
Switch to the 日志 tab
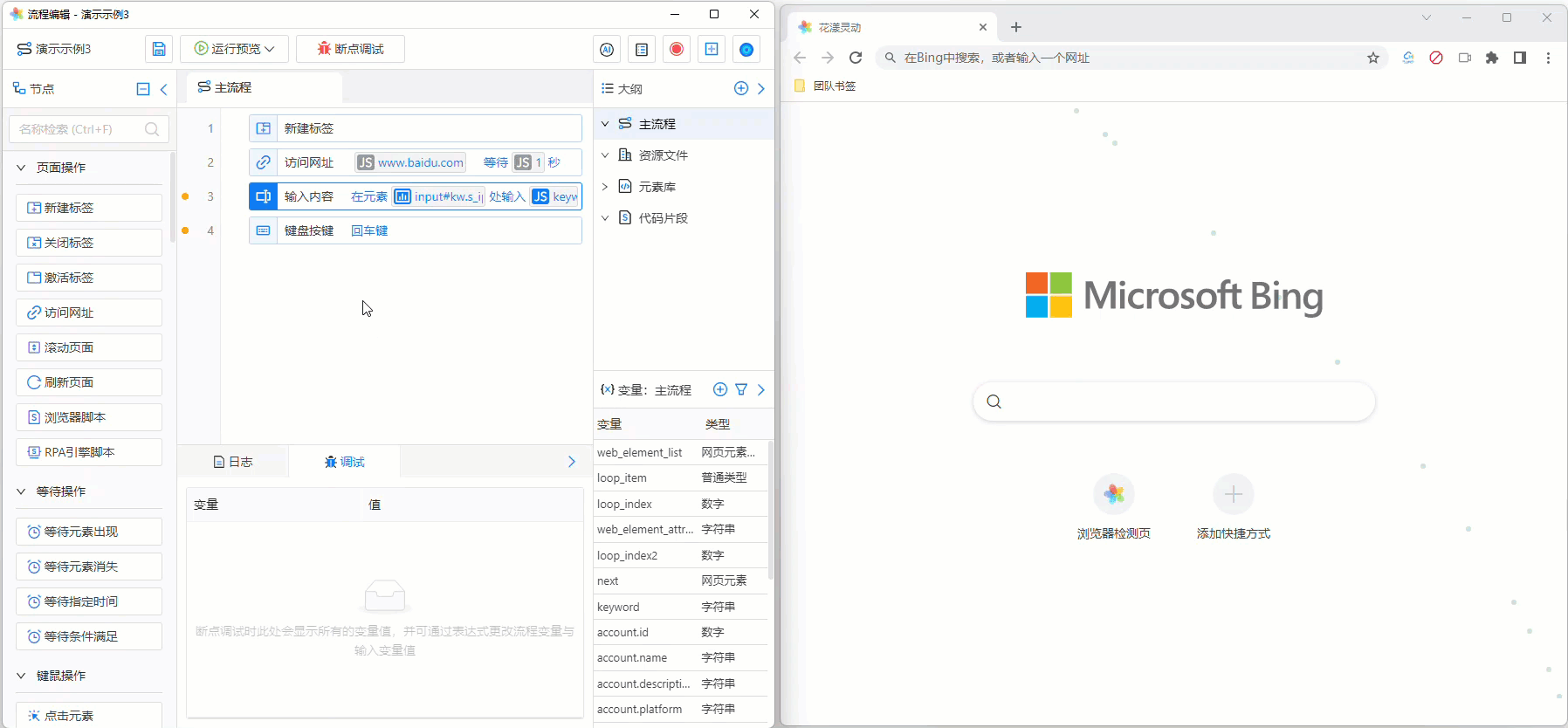click(233, 462)
